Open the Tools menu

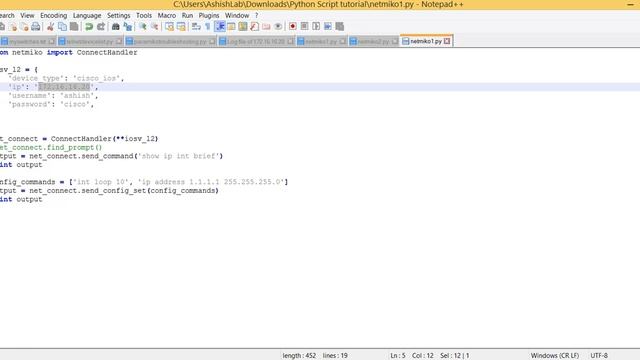click(x=144, y=16)
